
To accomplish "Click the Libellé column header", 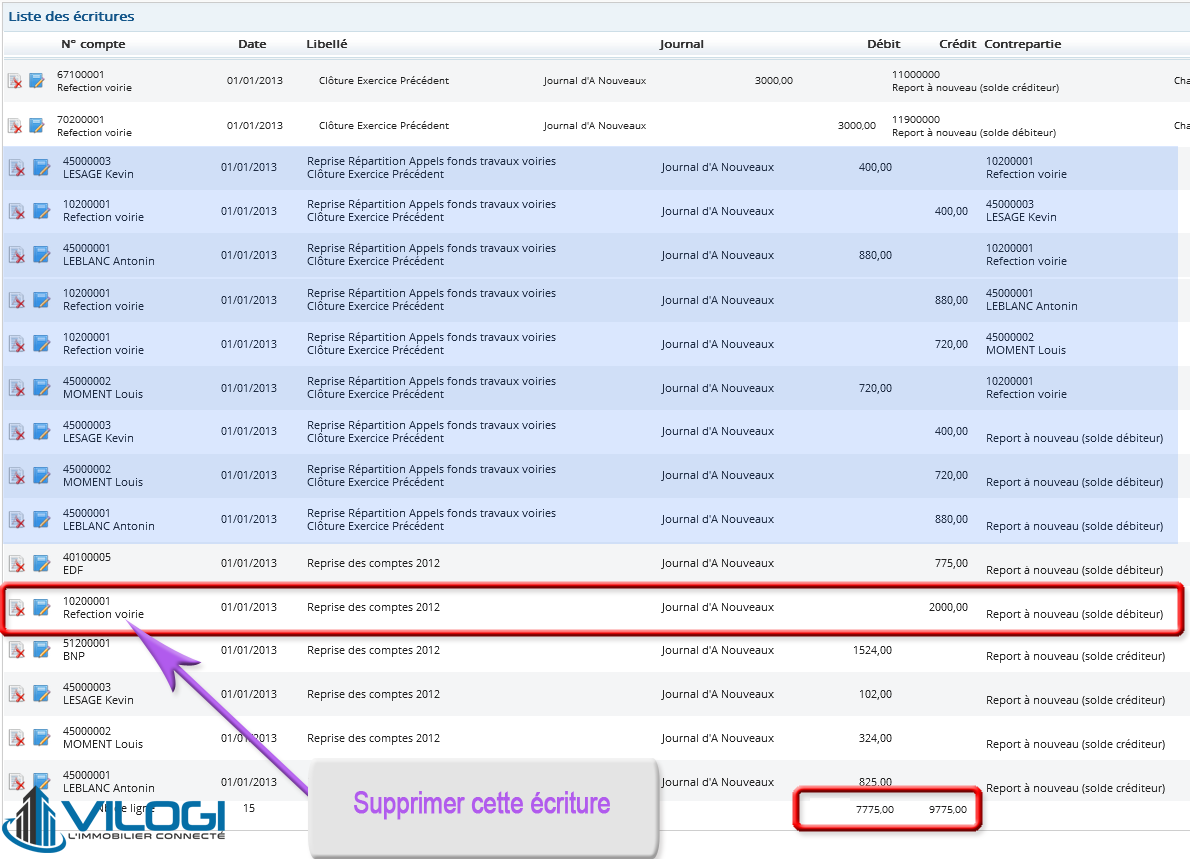I will click(x=326, y=44).
